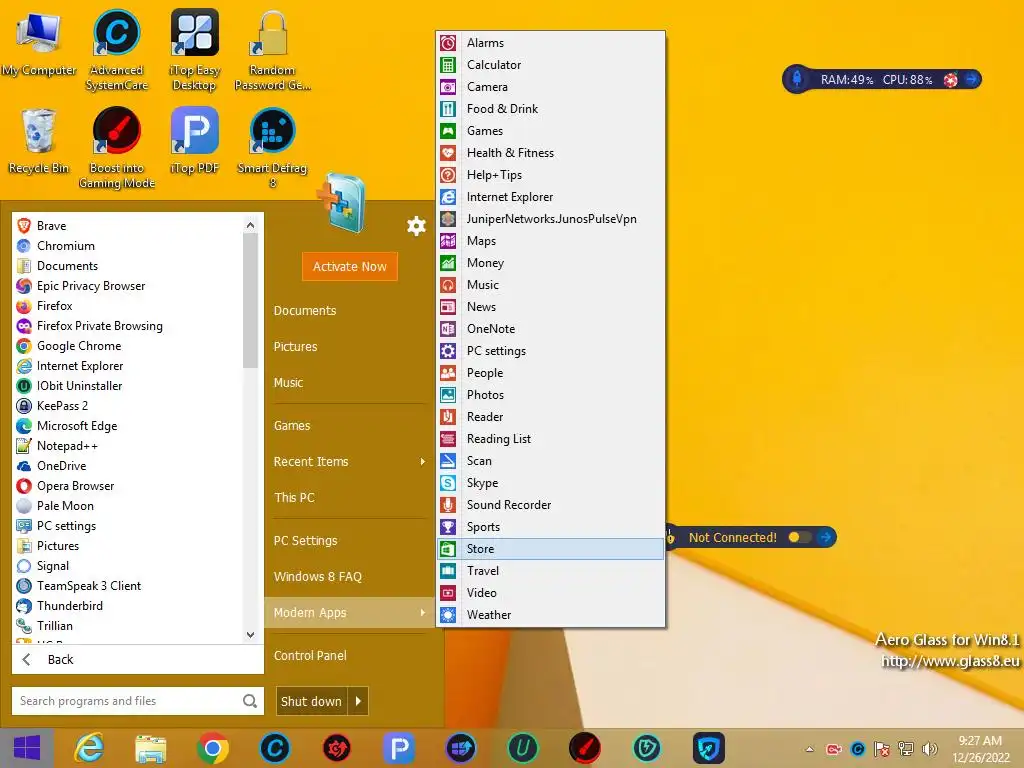Image resolution: width=1024 pixels, height=768 pixels.
Task: Expand the Modern Apps submenu
Action: click(349, 613)
